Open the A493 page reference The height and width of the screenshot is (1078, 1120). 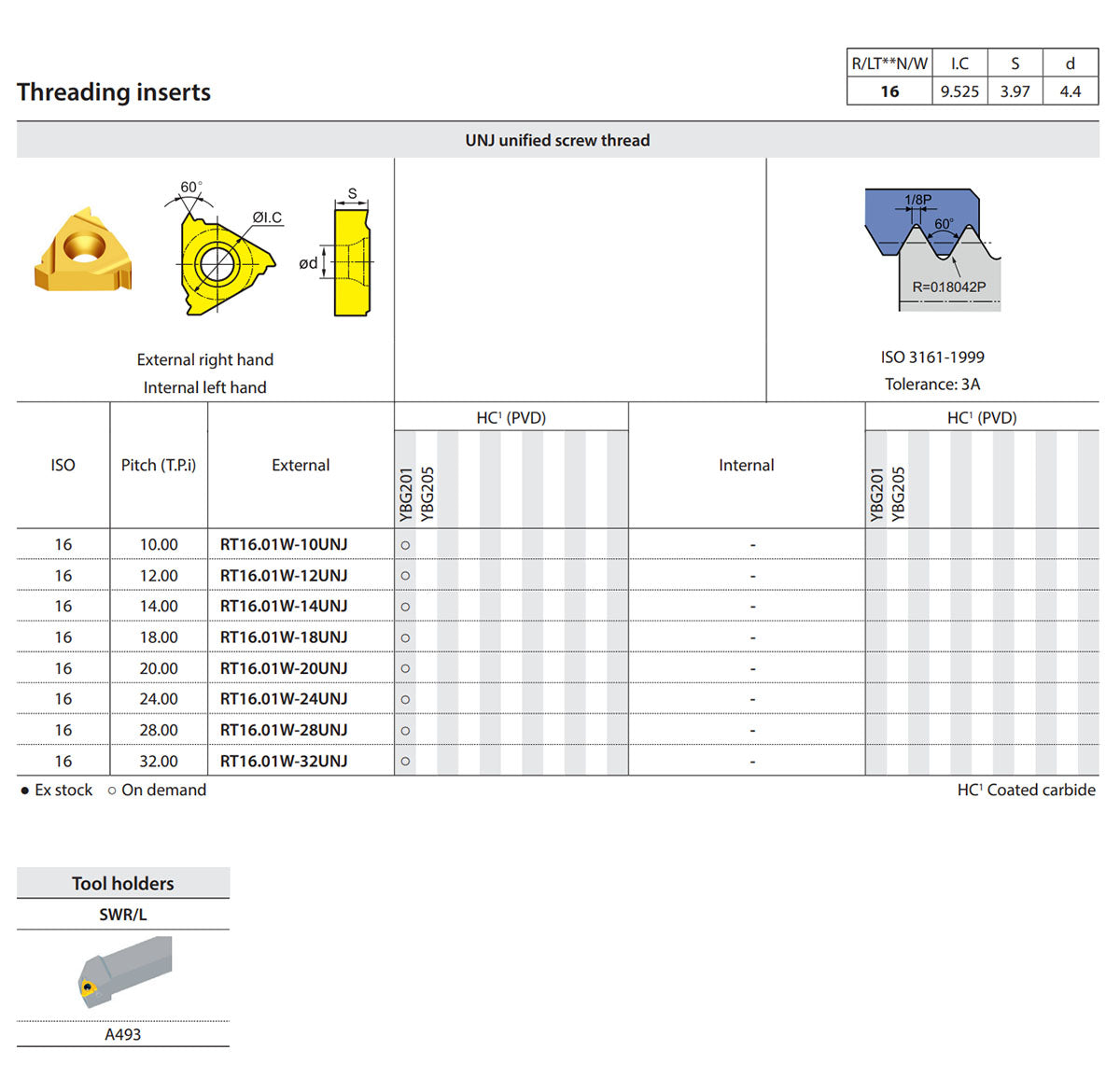pyautogui.click(x=123, y=1034)
